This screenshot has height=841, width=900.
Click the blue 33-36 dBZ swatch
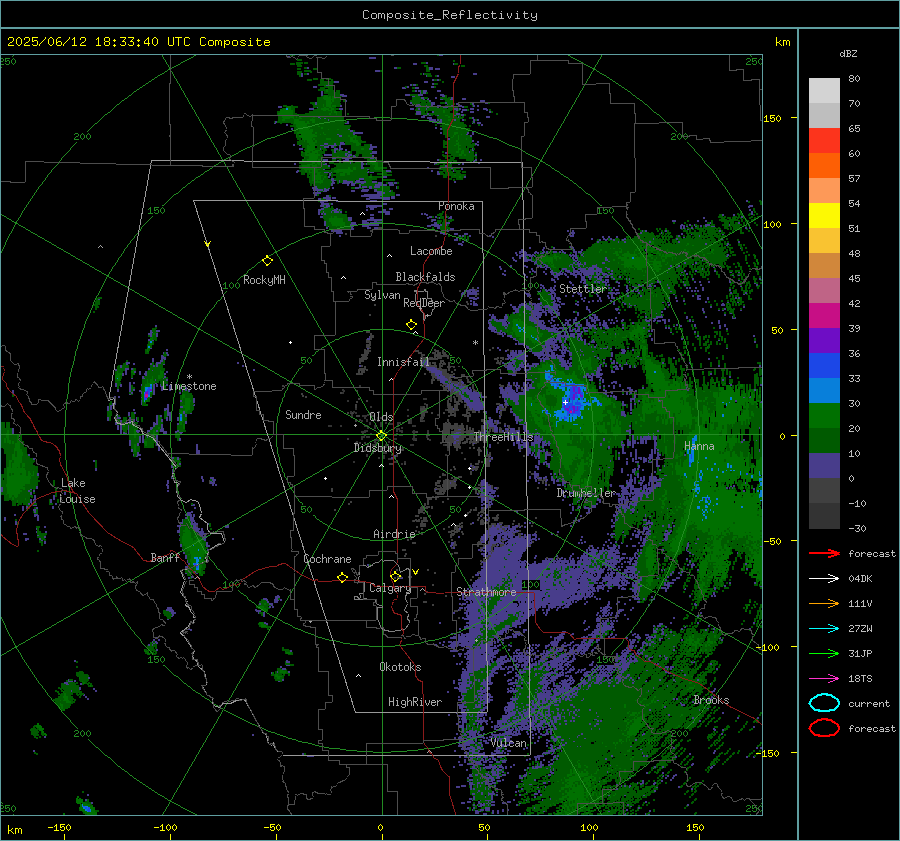pos(824,365)
